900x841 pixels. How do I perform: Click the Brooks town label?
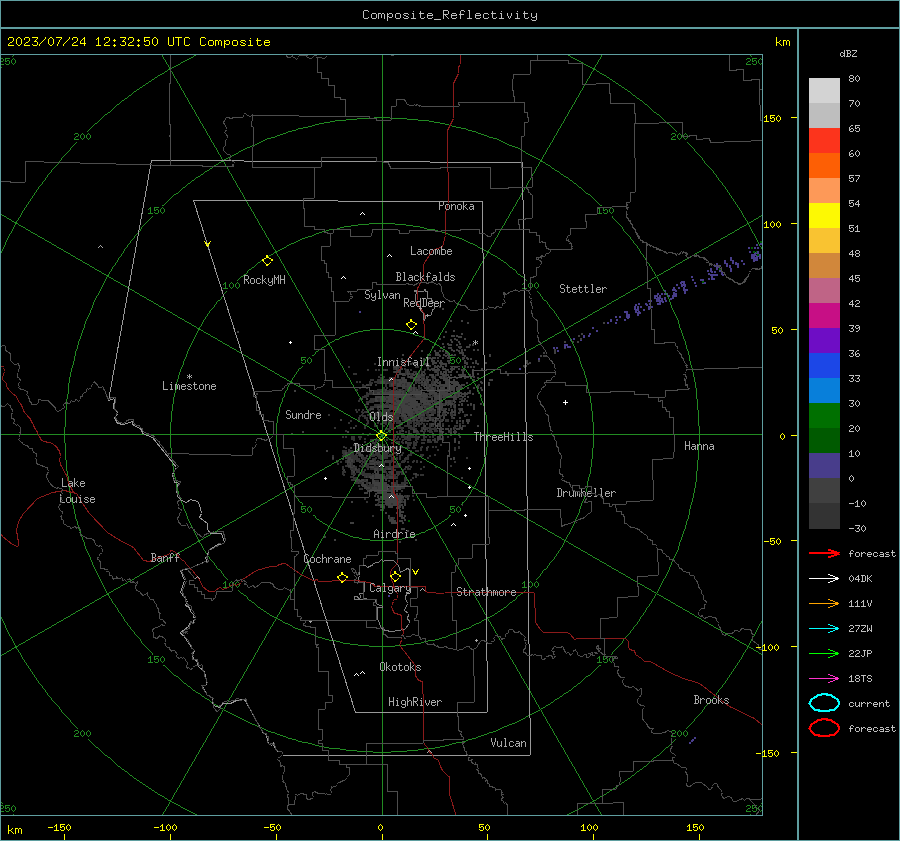click(x=711, y=700)
